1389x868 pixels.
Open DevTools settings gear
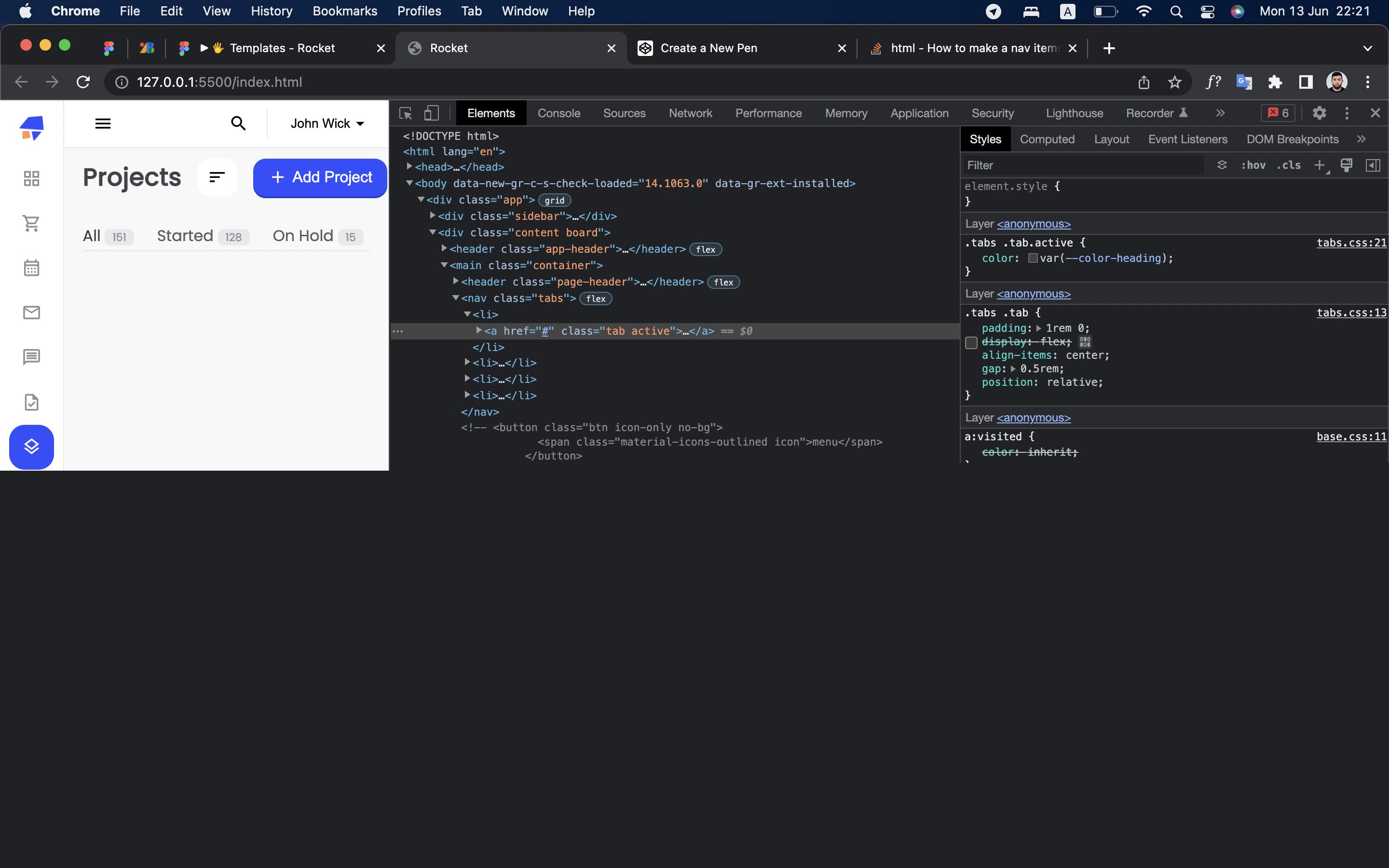[1320, 113]
